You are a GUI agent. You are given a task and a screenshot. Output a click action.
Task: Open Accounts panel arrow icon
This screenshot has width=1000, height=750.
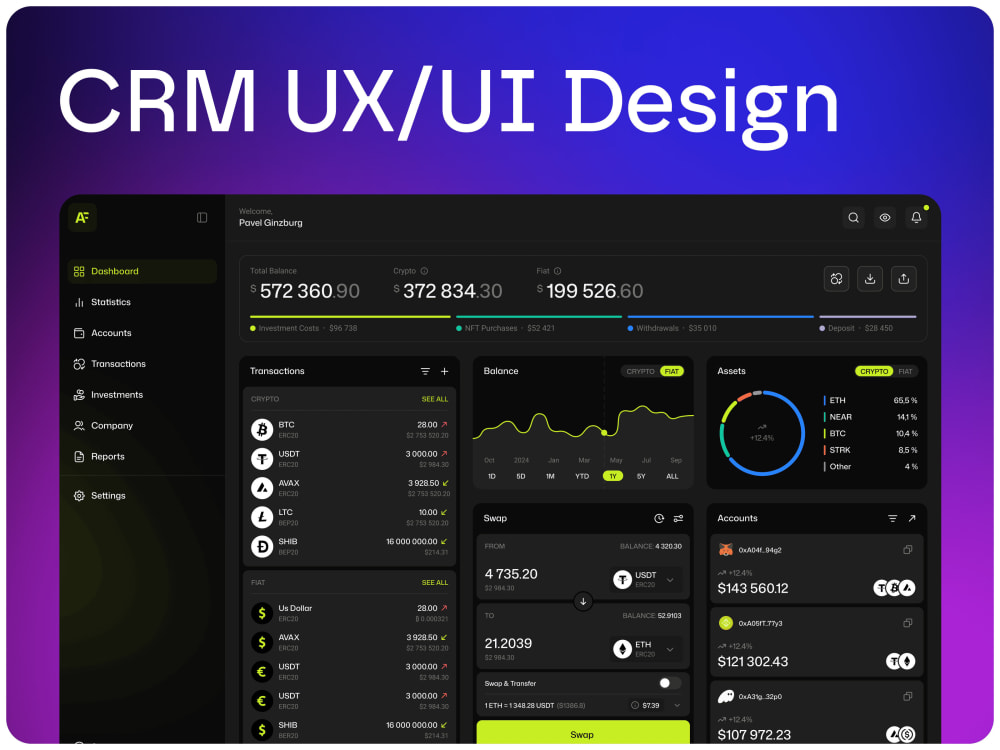click(x=912, y=518)
